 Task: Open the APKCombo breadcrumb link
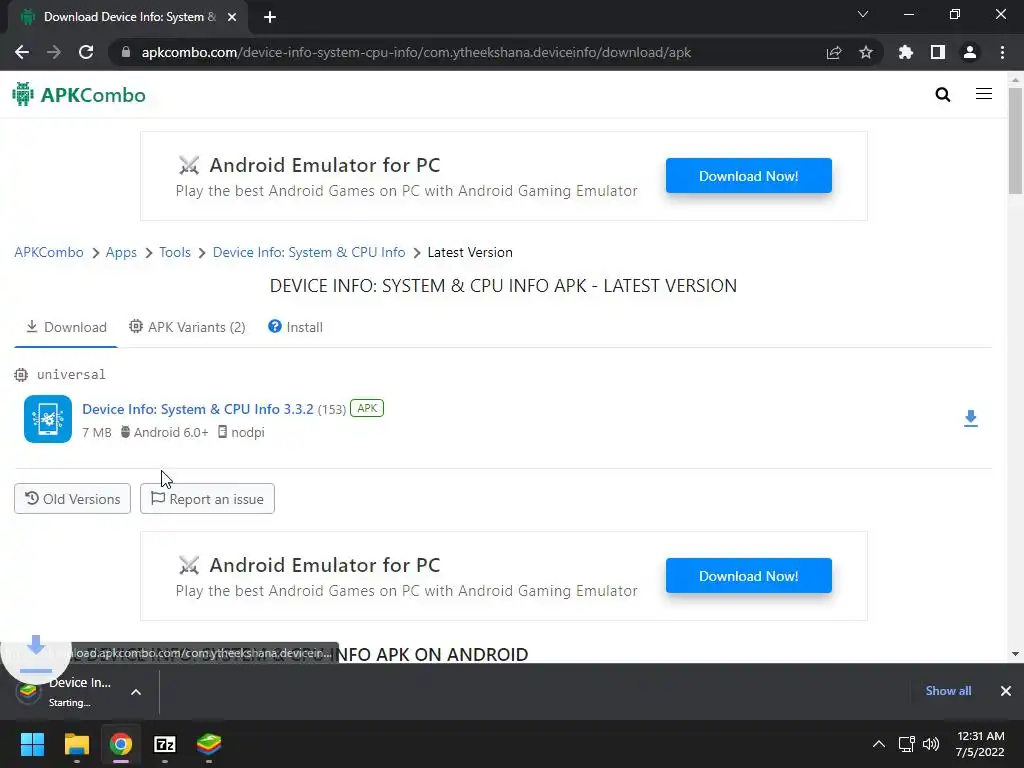(x=49, y=252)
